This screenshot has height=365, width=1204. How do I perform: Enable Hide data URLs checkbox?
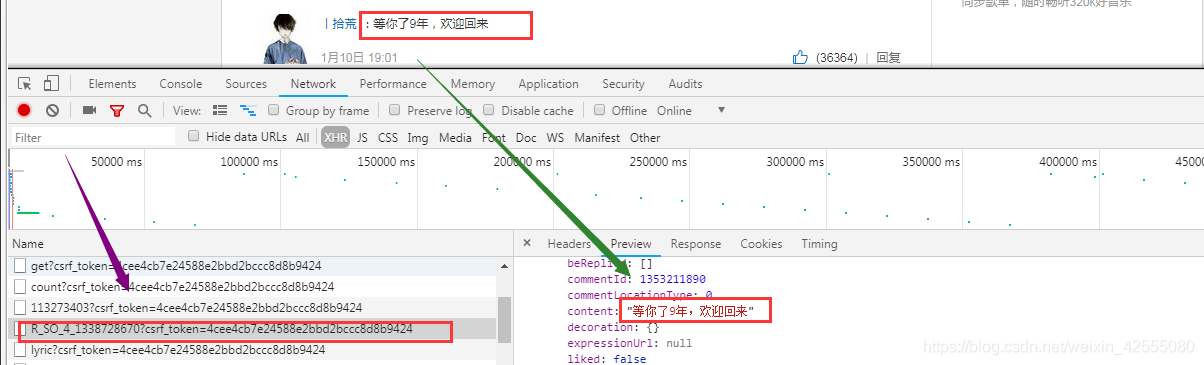point(194,137)
